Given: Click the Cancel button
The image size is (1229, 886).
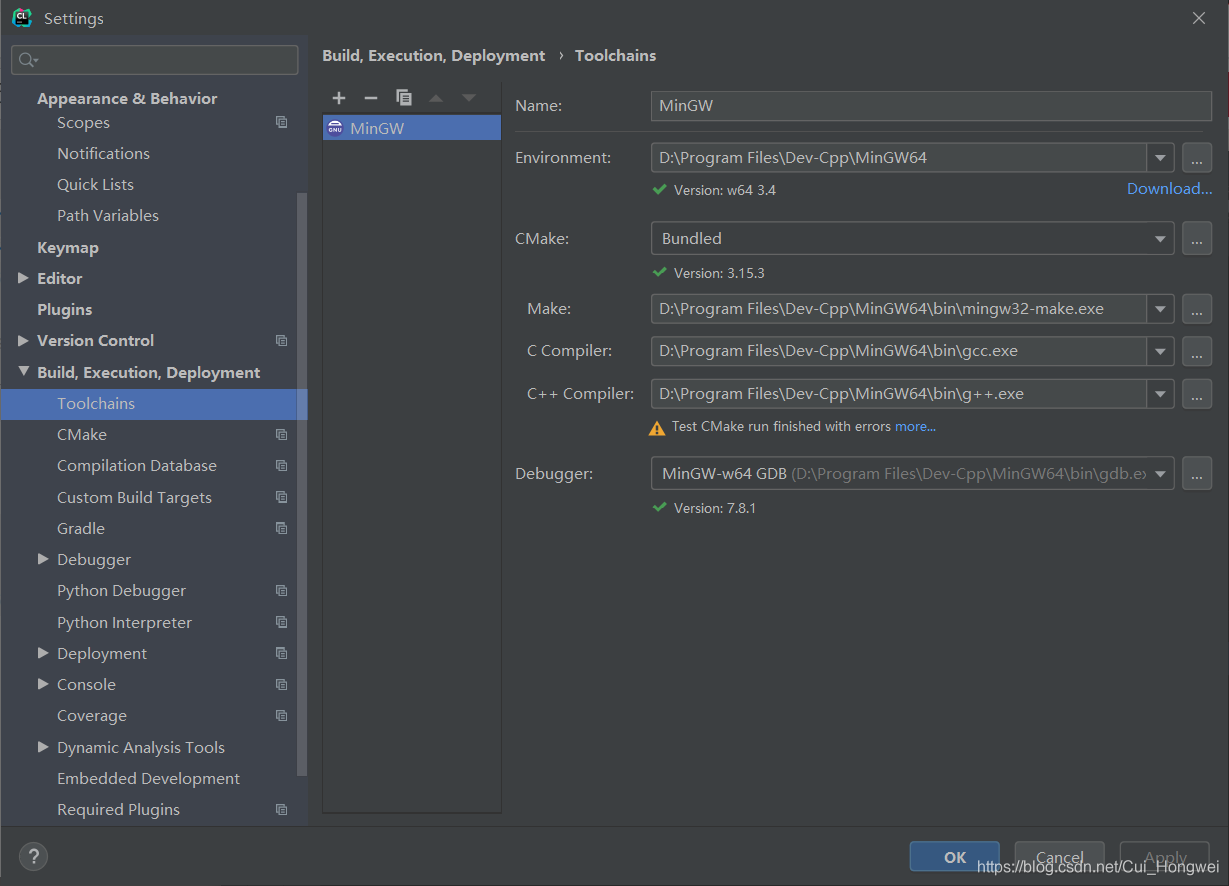Looking at the screenshot, I should point(1059,857).
